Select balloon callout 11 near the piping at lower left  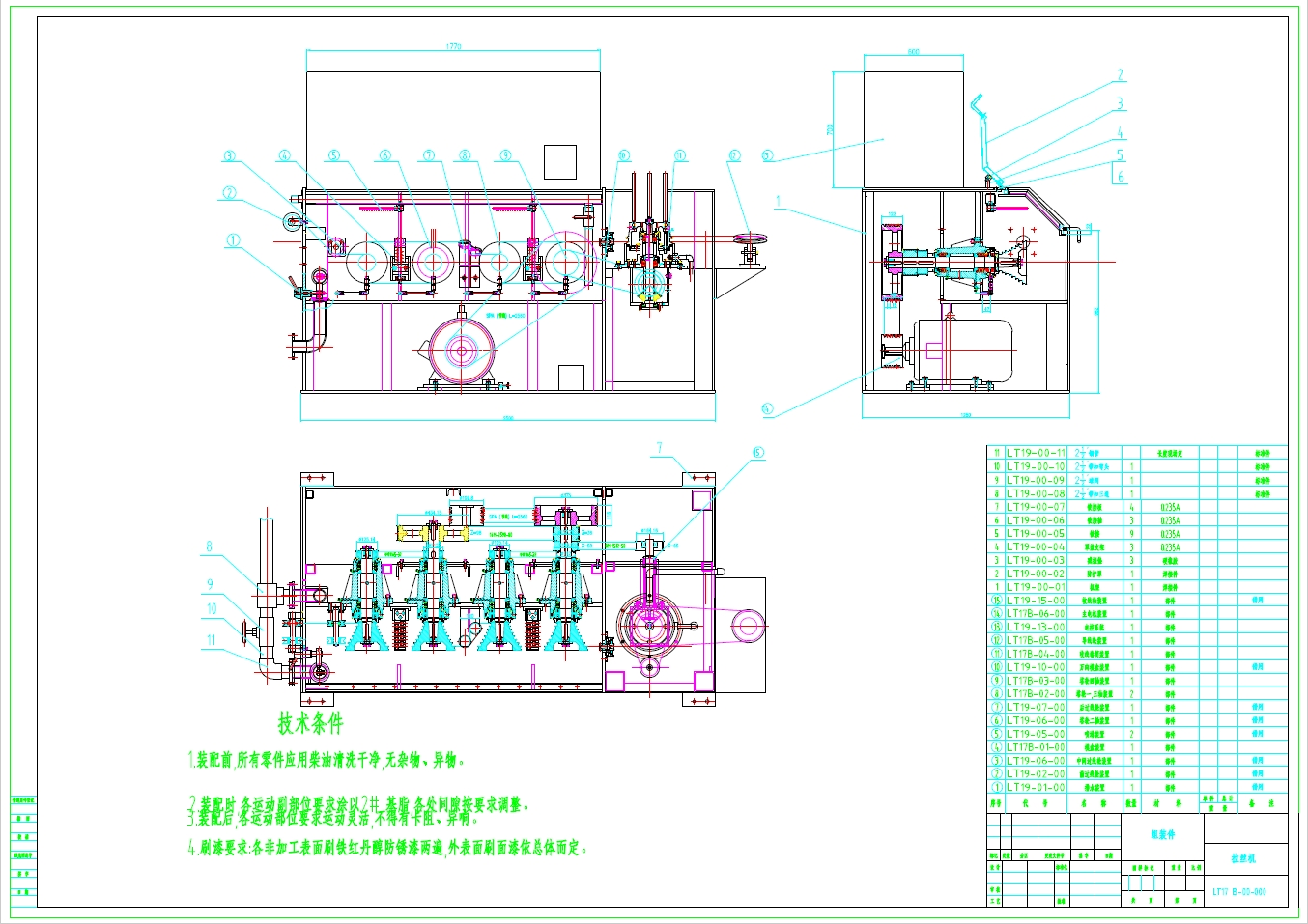tap(213, 638)
